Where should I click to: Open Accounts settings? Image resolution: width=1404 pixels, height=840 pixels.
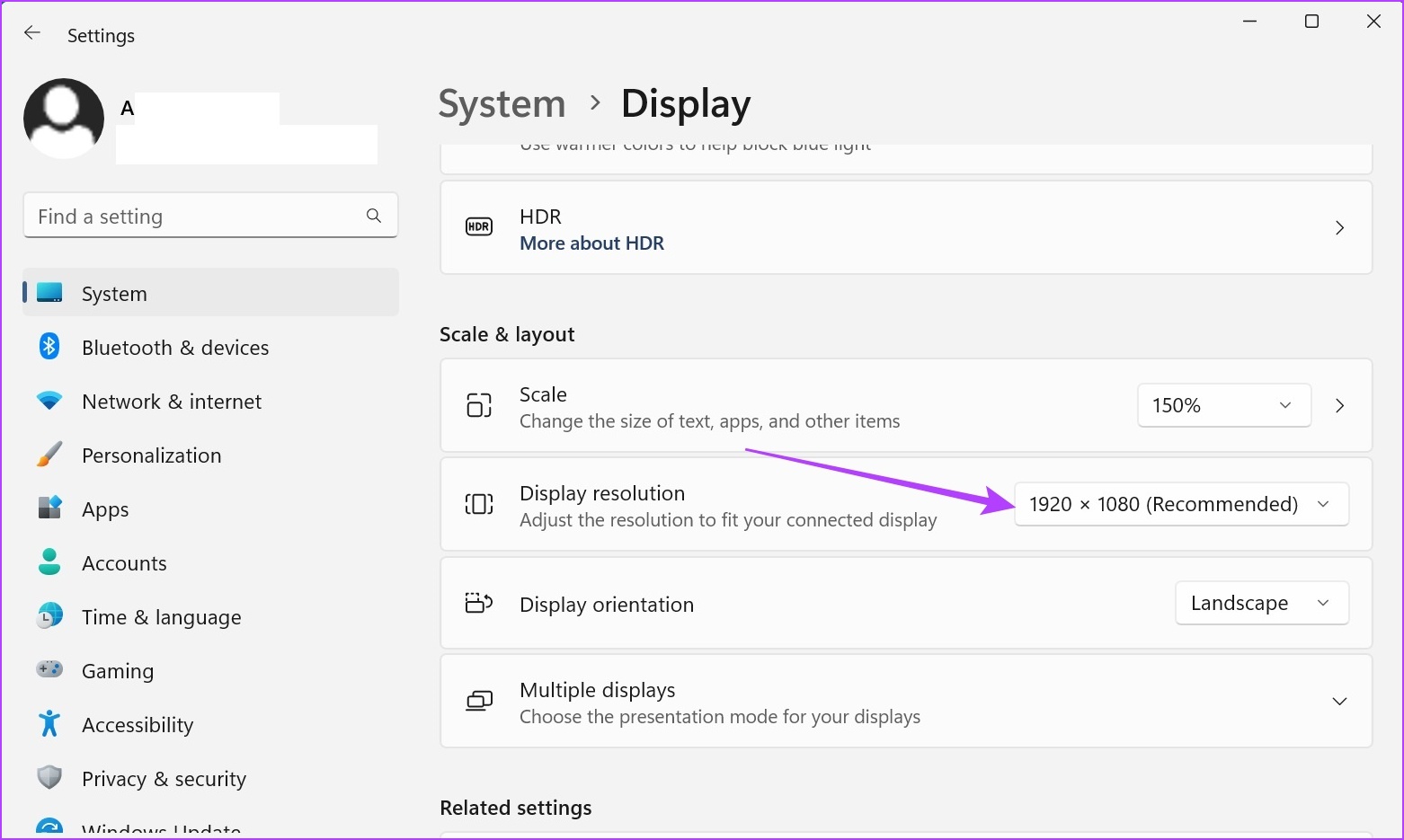(210, 562)
